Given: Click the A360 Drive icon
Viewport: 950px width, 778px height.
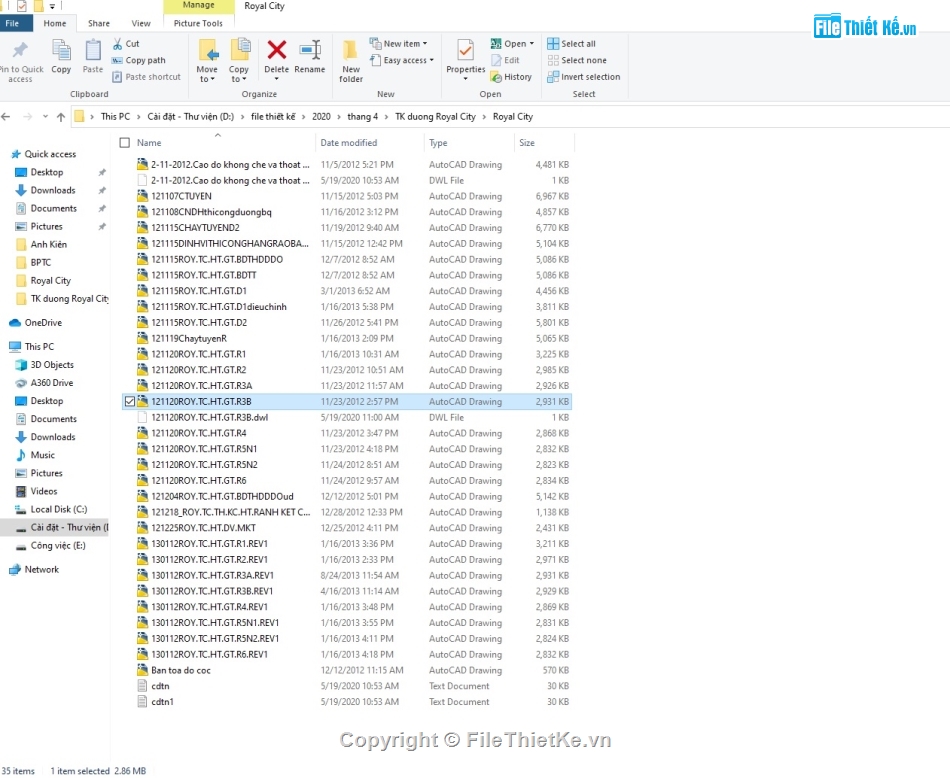Looking at the screenshot, I should (x=21, y=383).
